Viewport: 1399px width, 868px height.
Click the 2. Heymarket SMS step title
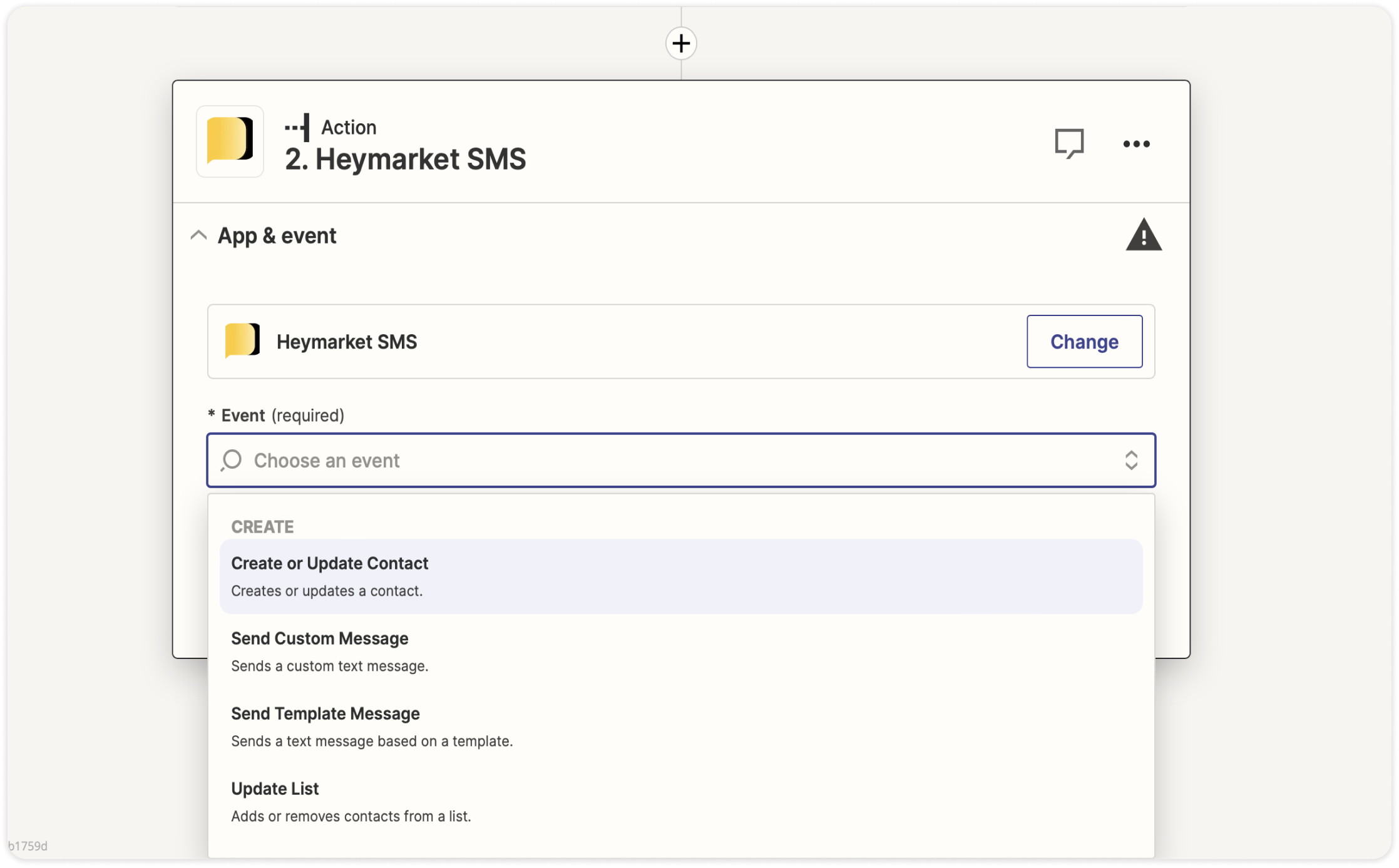coord(405,159)
